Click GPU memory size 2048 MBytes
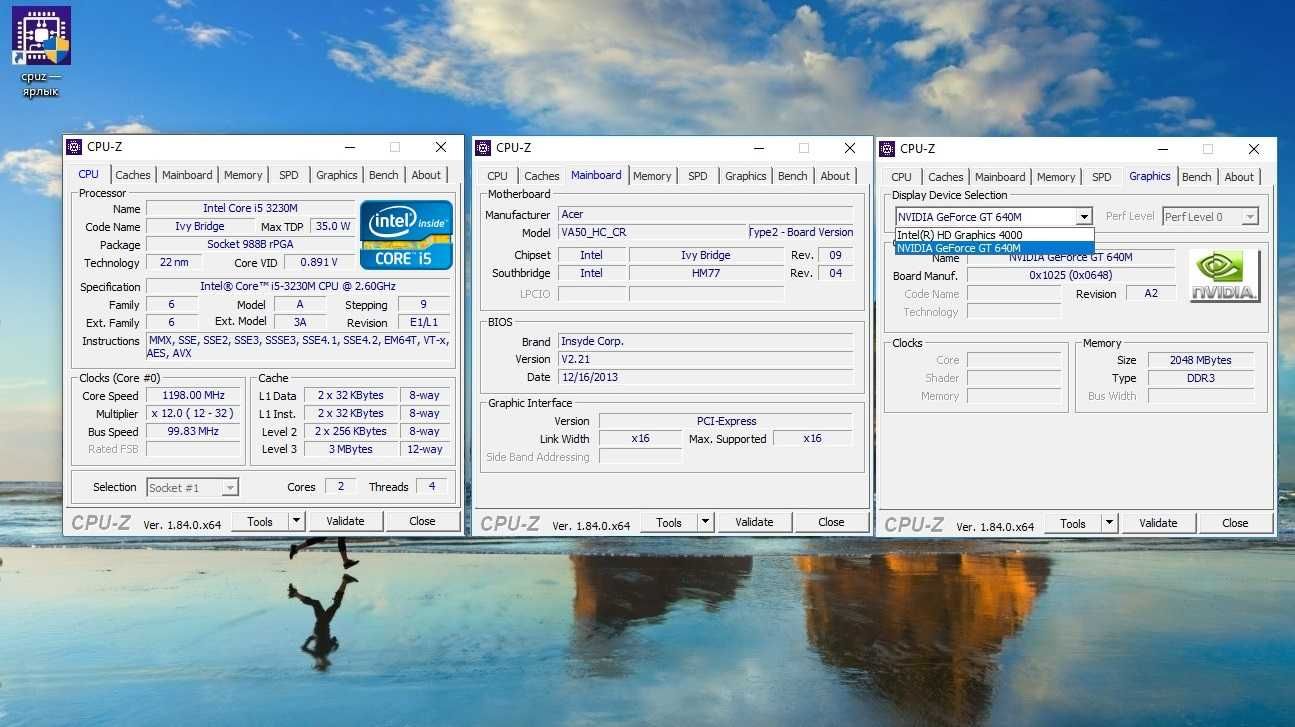This screenshot has height=727, width=1295. [1201, 360]
